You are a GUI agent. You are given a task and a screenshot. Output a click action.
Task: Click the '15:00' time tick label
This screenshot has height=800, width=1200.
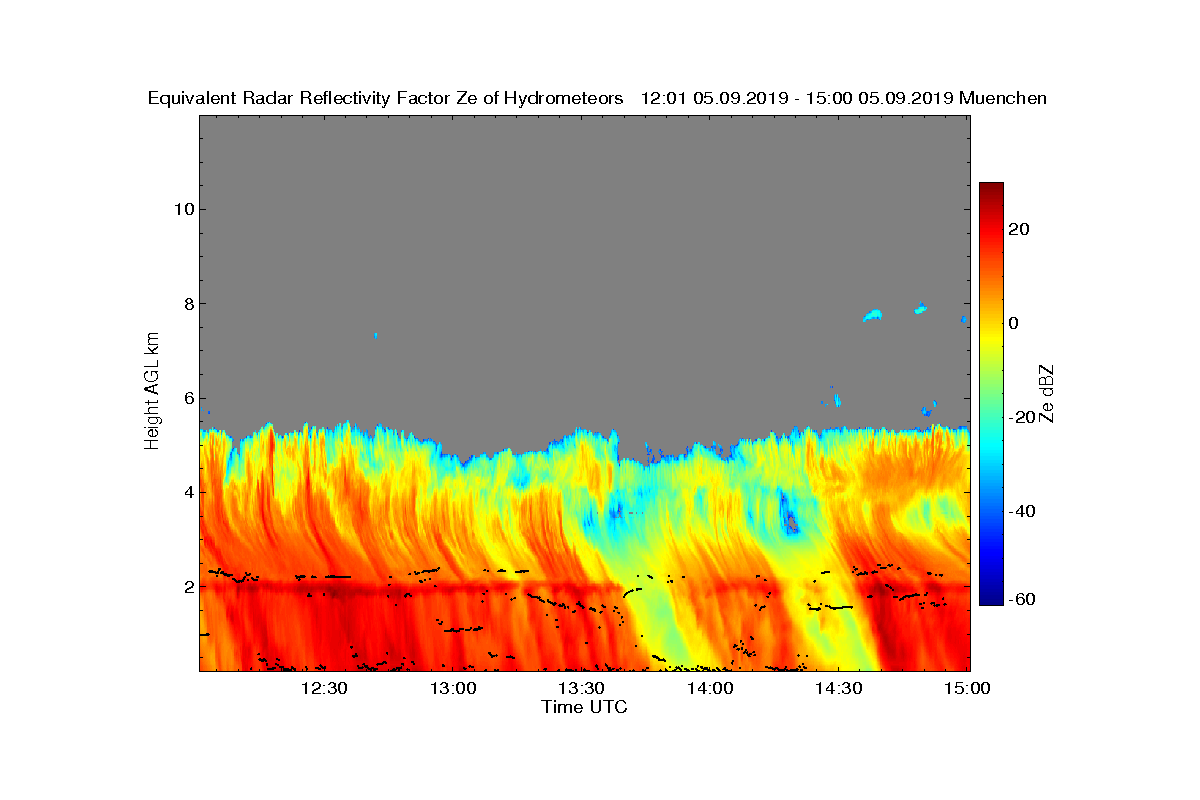(968, 688)
